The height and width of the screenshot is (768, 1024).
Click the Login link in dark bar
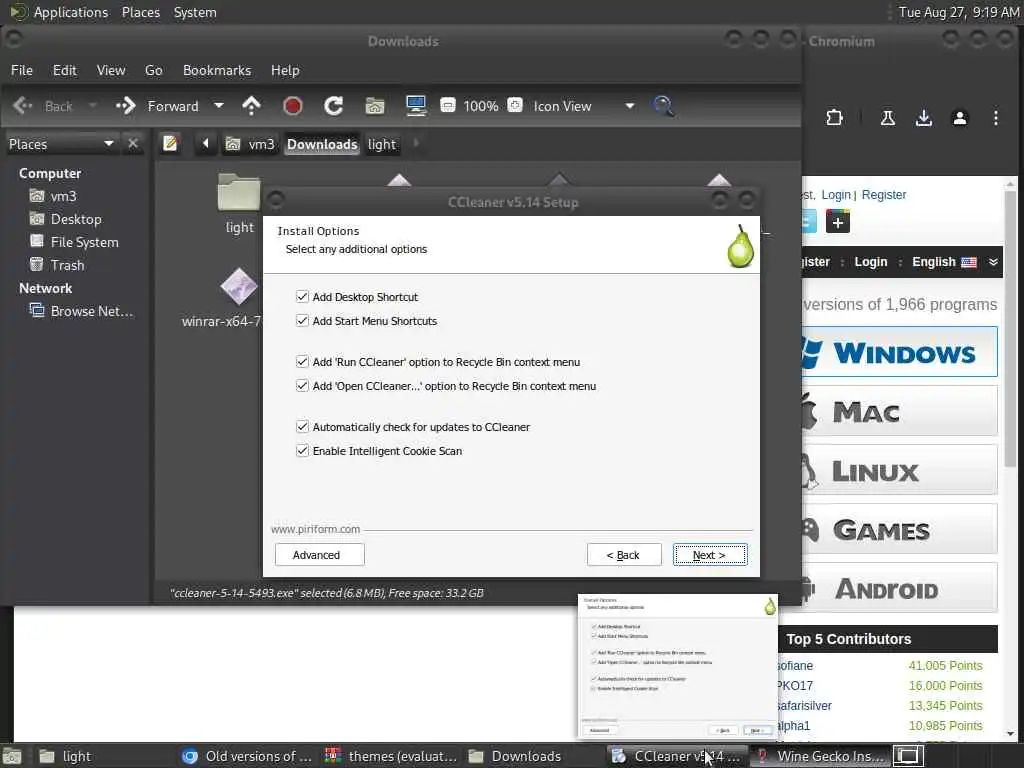coord(871,262)
